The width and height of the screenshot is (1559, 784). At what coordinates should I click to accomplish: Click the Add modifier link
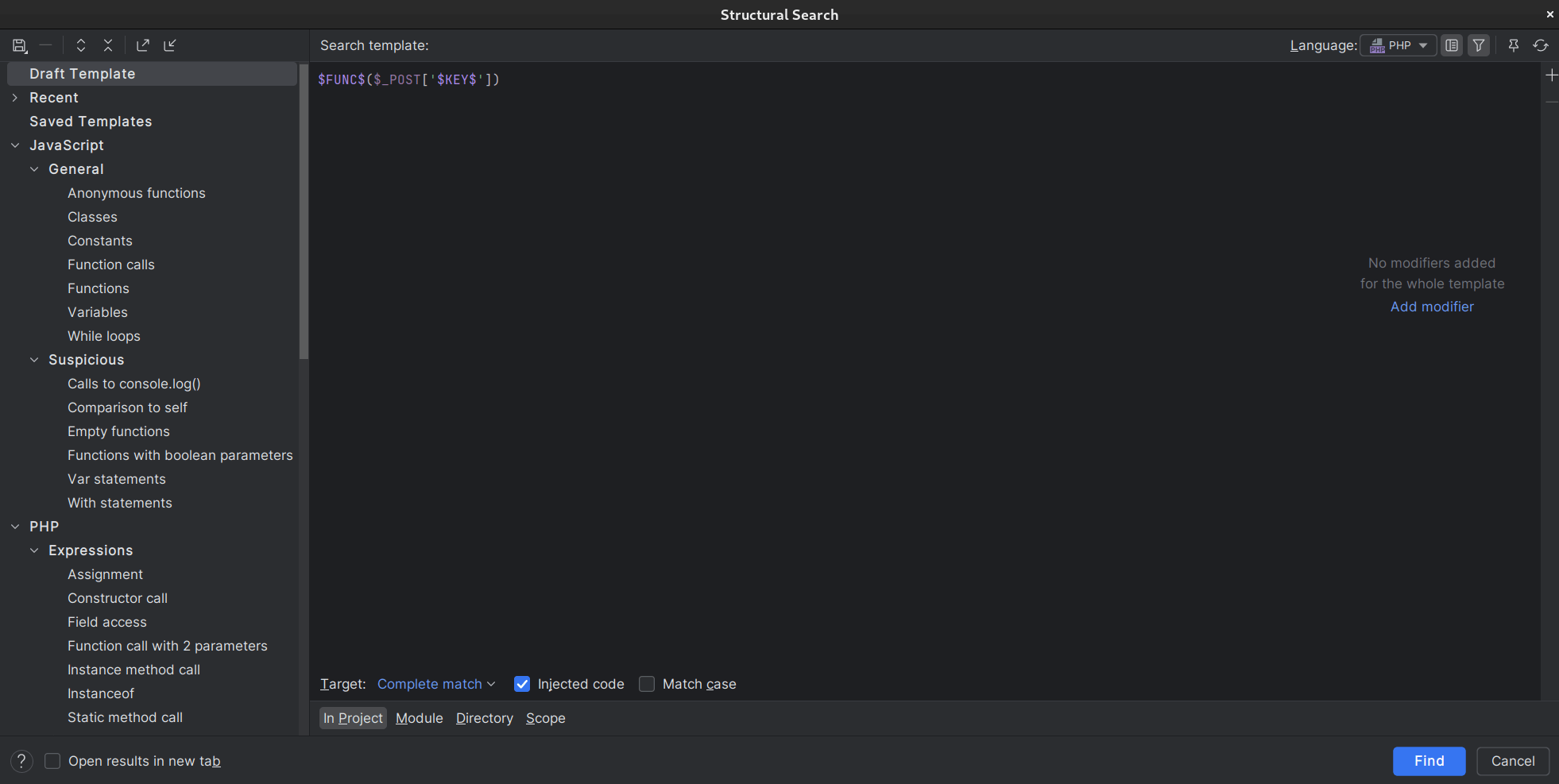1431,307
